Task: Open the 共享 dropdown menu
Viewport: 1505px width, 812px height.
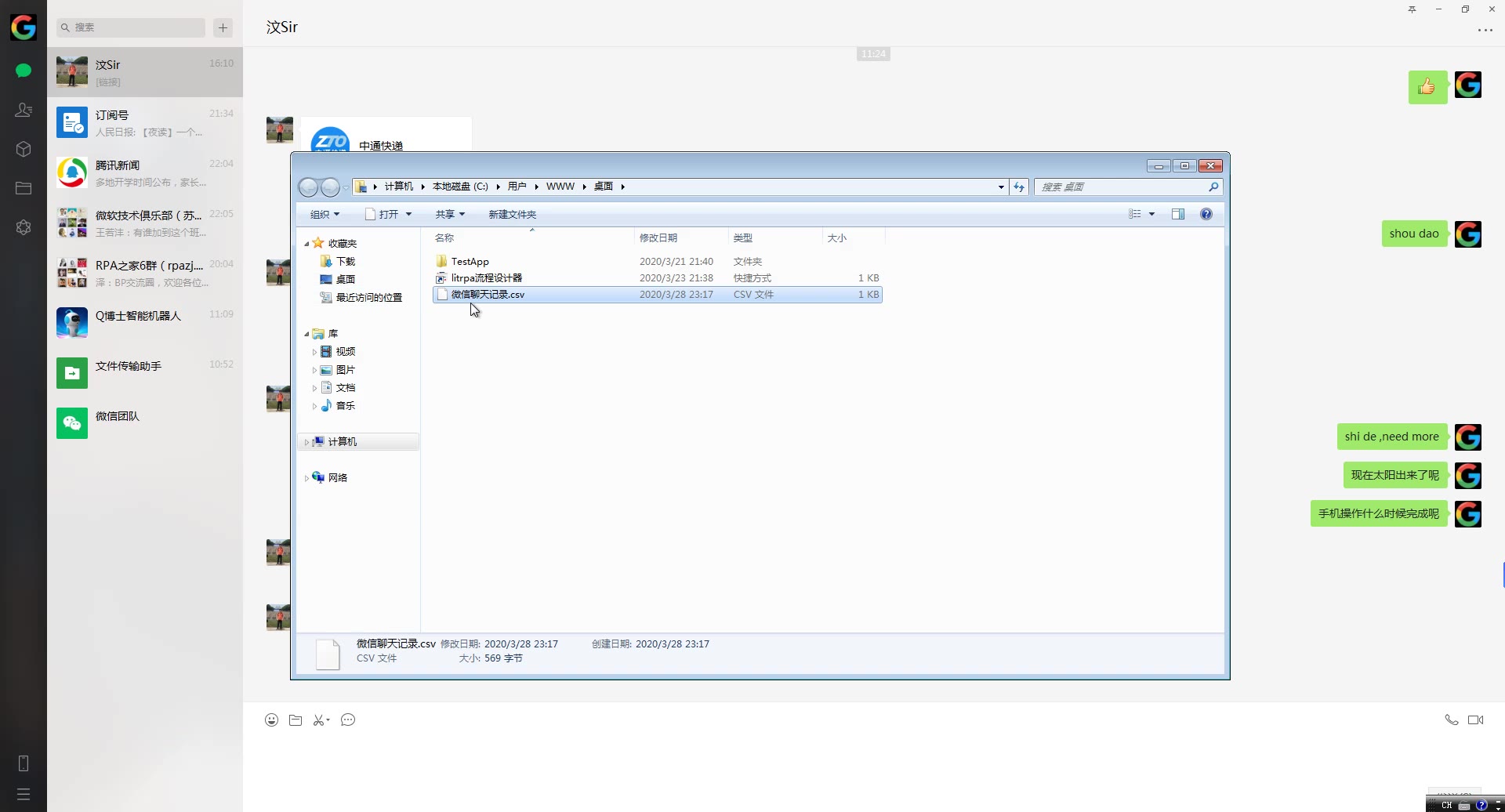Action: (450, 214)
